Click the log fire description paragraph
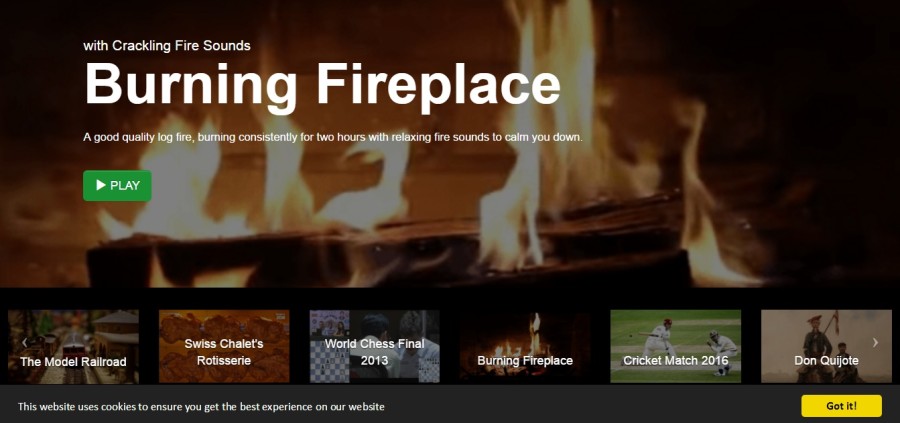This screenshot has width=900, height=423. [333, 138]
